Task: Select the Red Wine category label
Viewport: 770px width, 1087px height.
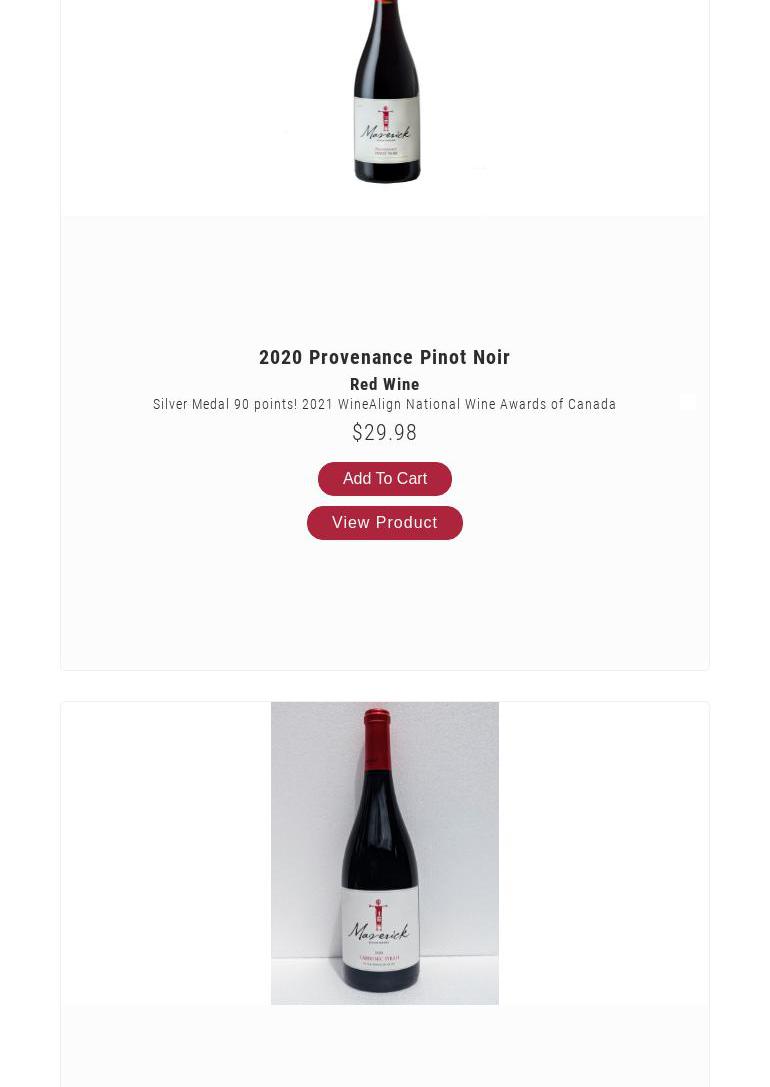Action: (384, 384)
